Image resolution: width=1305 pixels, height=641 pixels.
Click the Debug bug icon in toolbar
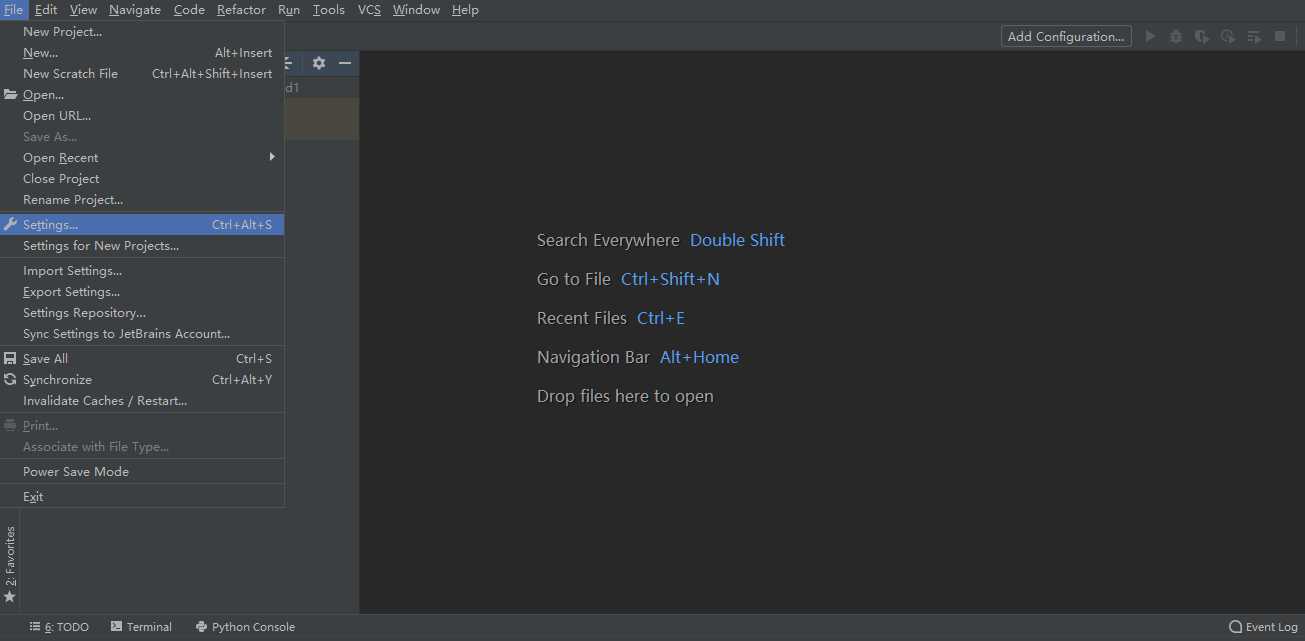1176,37
